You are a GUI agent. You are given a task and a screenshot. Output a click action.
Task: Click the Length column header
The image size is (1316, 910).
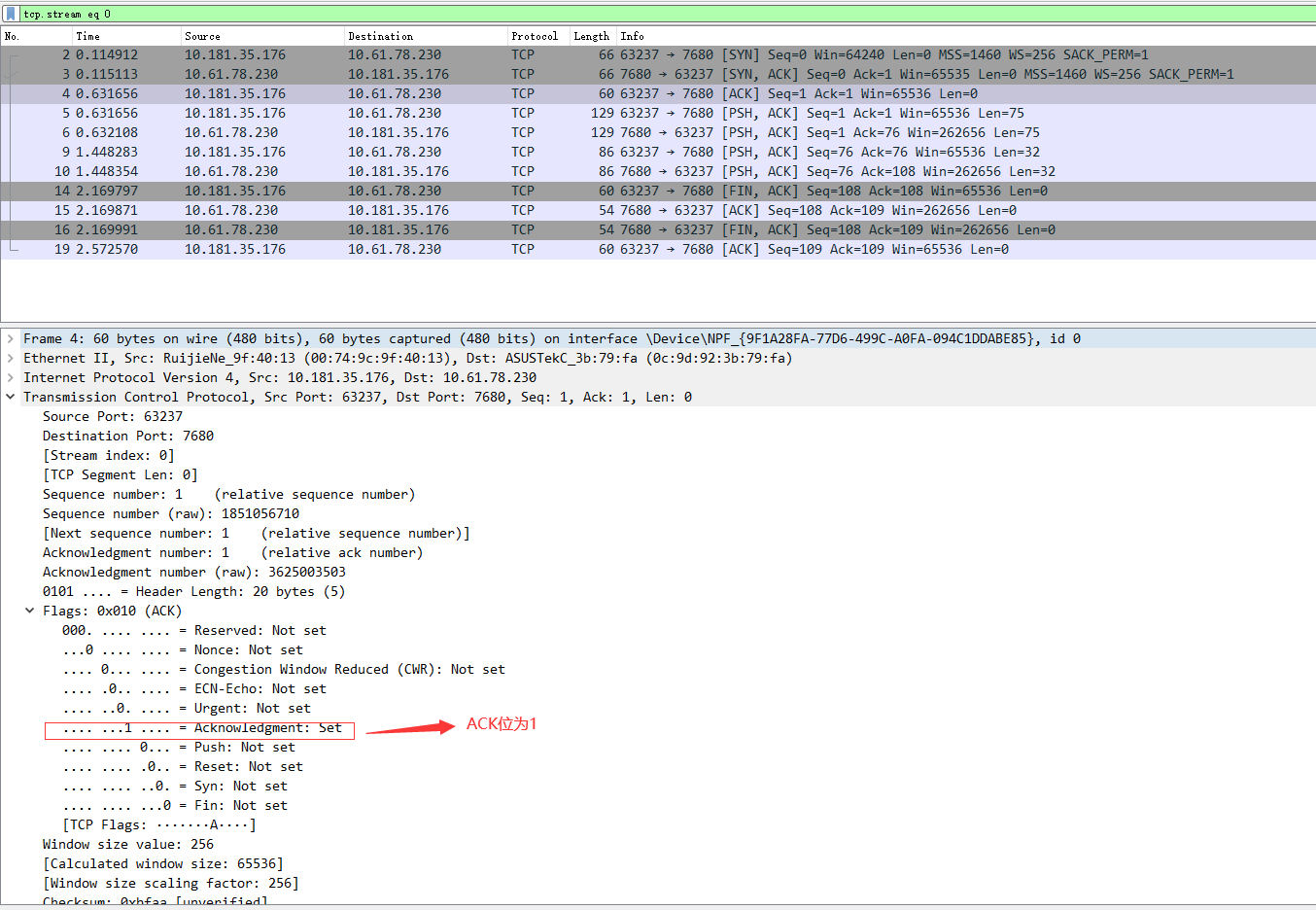click(x=590, y=36)
